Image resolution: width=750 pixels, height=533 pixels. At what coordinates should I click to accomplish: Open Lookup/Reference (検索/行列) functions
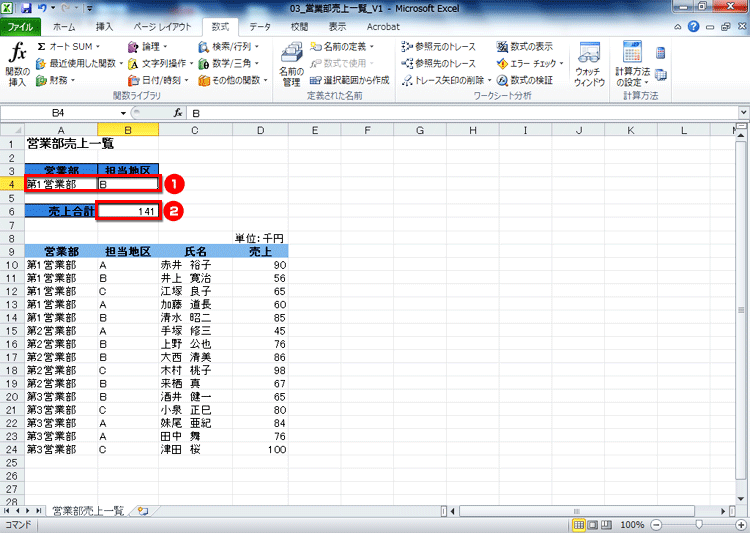(229, 46)
